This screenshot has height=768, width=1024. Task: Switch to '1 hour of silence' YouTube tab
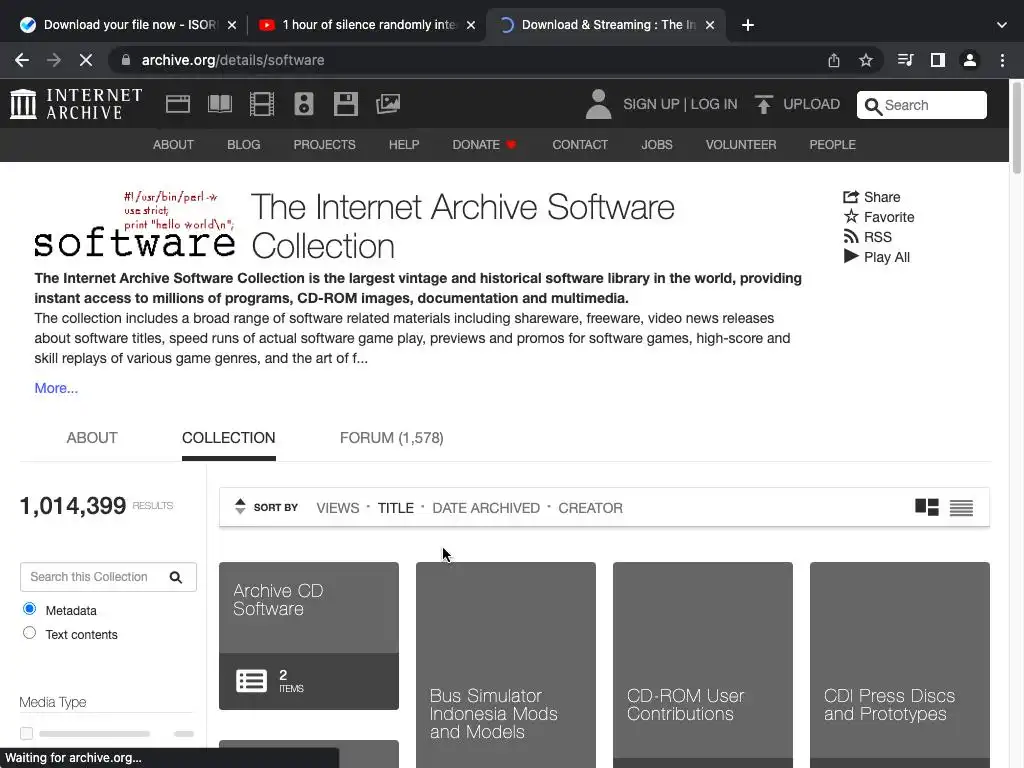click(368, 25)
